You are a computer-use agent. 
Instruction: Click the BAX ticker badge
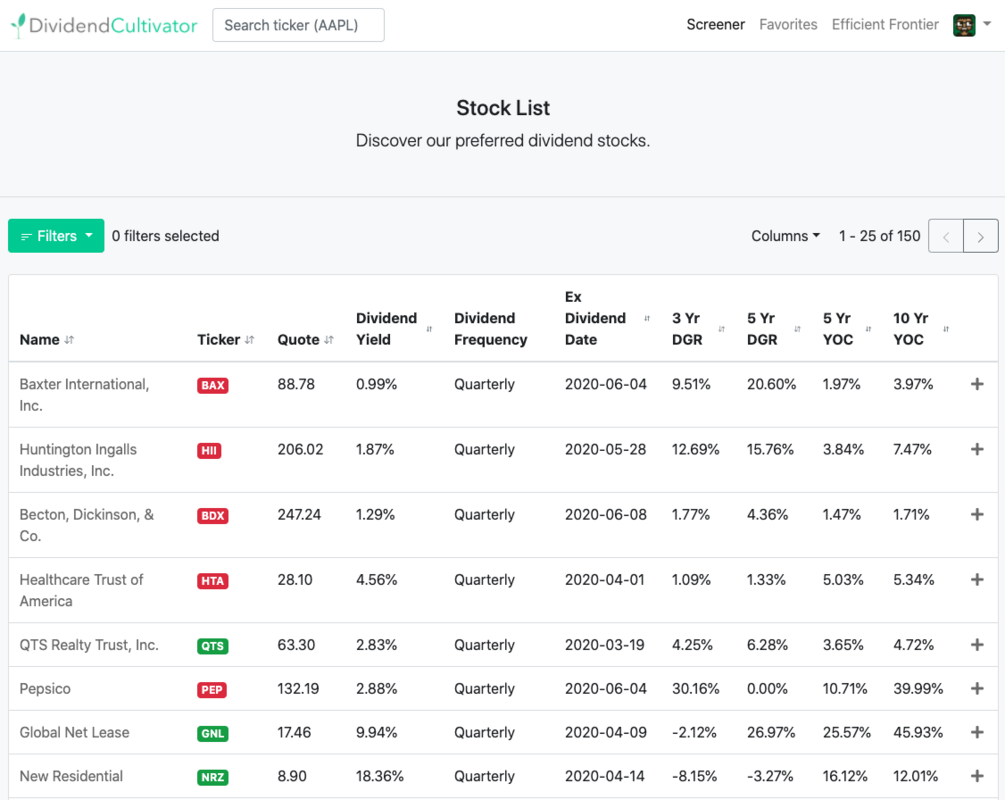tap(212, 385)
